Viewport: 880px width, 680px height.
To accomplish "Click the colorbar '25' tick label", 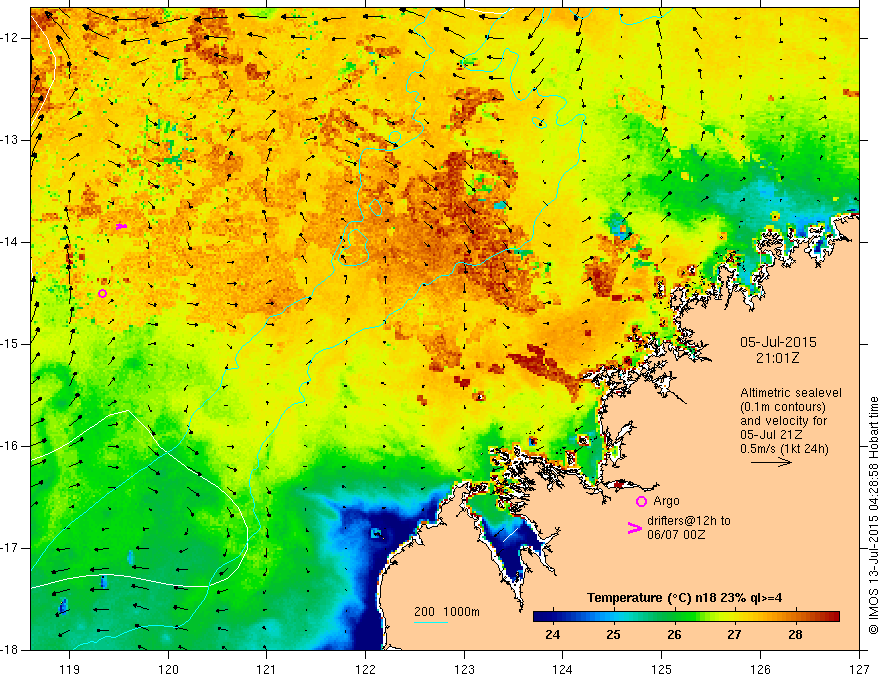I will (x=613, y=635).
